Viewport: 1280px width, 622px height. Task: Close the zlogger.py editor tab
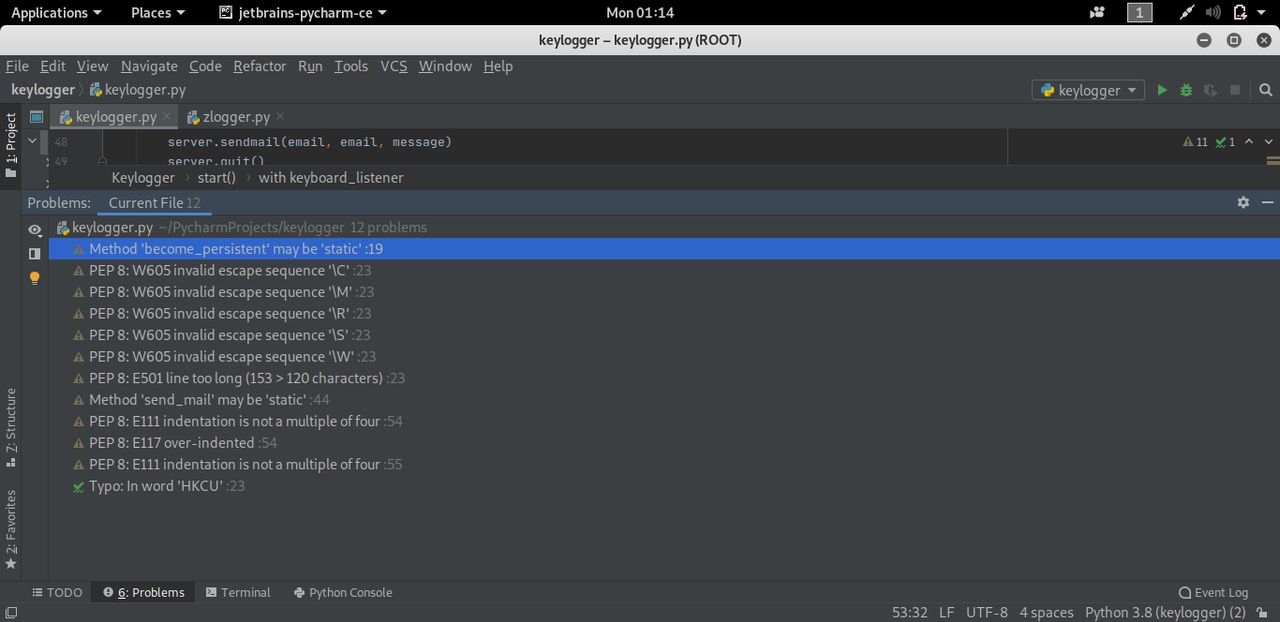(x=280, y=117)
